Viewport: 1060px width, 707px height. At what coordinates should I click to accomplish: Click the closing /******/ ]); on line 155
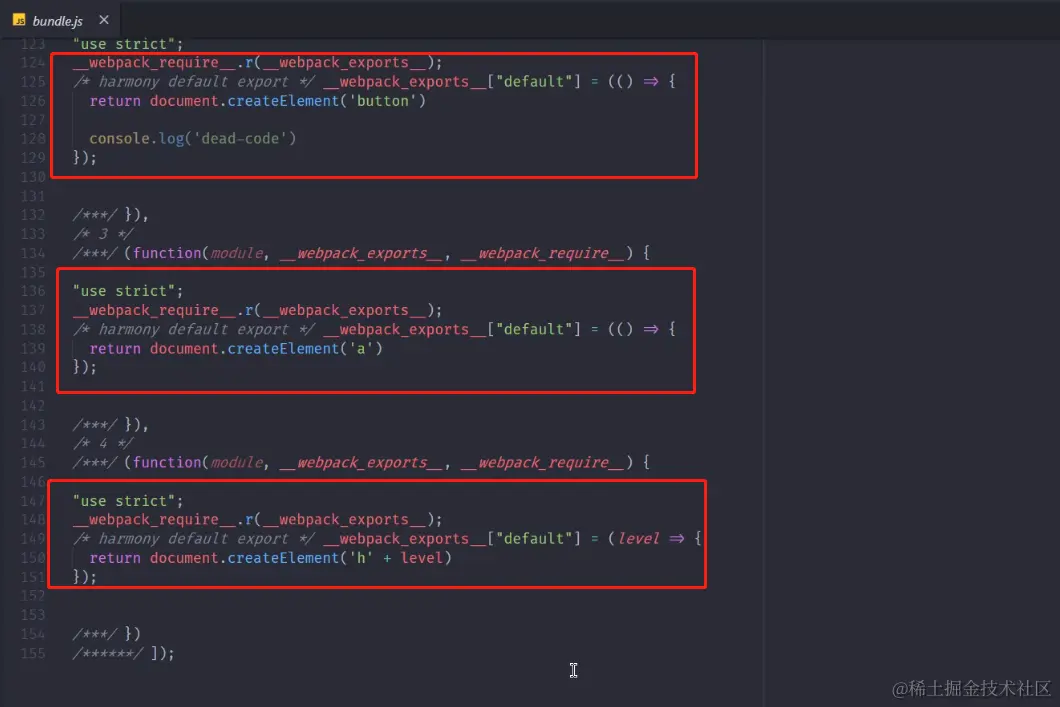[124, 654]
